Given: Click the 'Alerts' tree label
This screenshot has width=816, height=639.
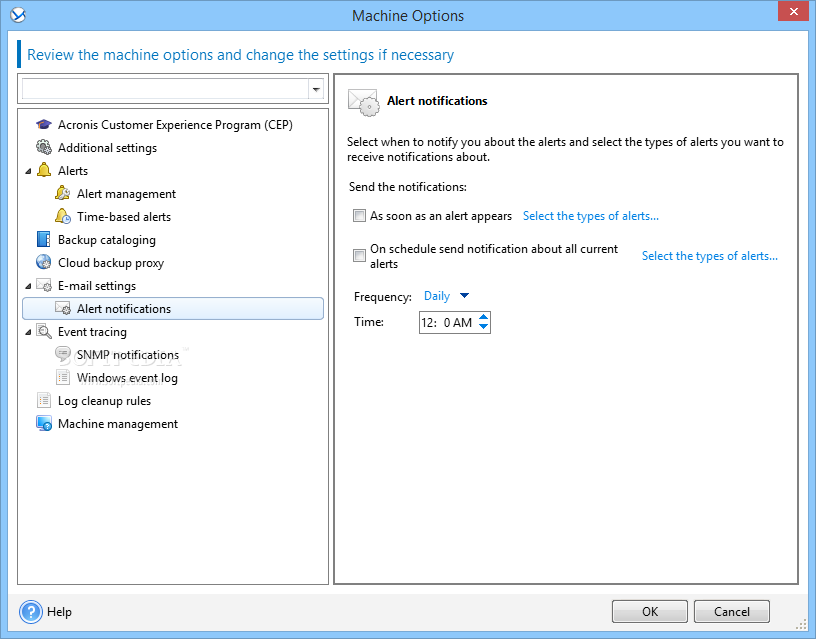Looking at the screenshot, I should [x=73, y=171].
